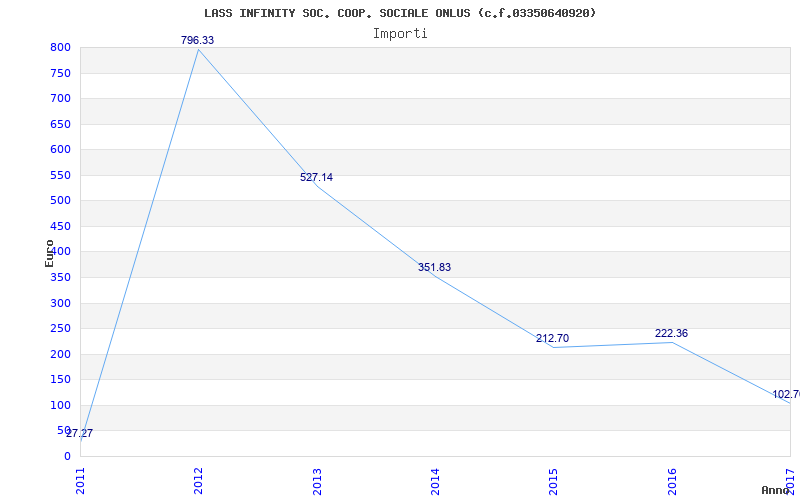
Task: Click the 250 y-axis tick label
Action: click(60, 329)
